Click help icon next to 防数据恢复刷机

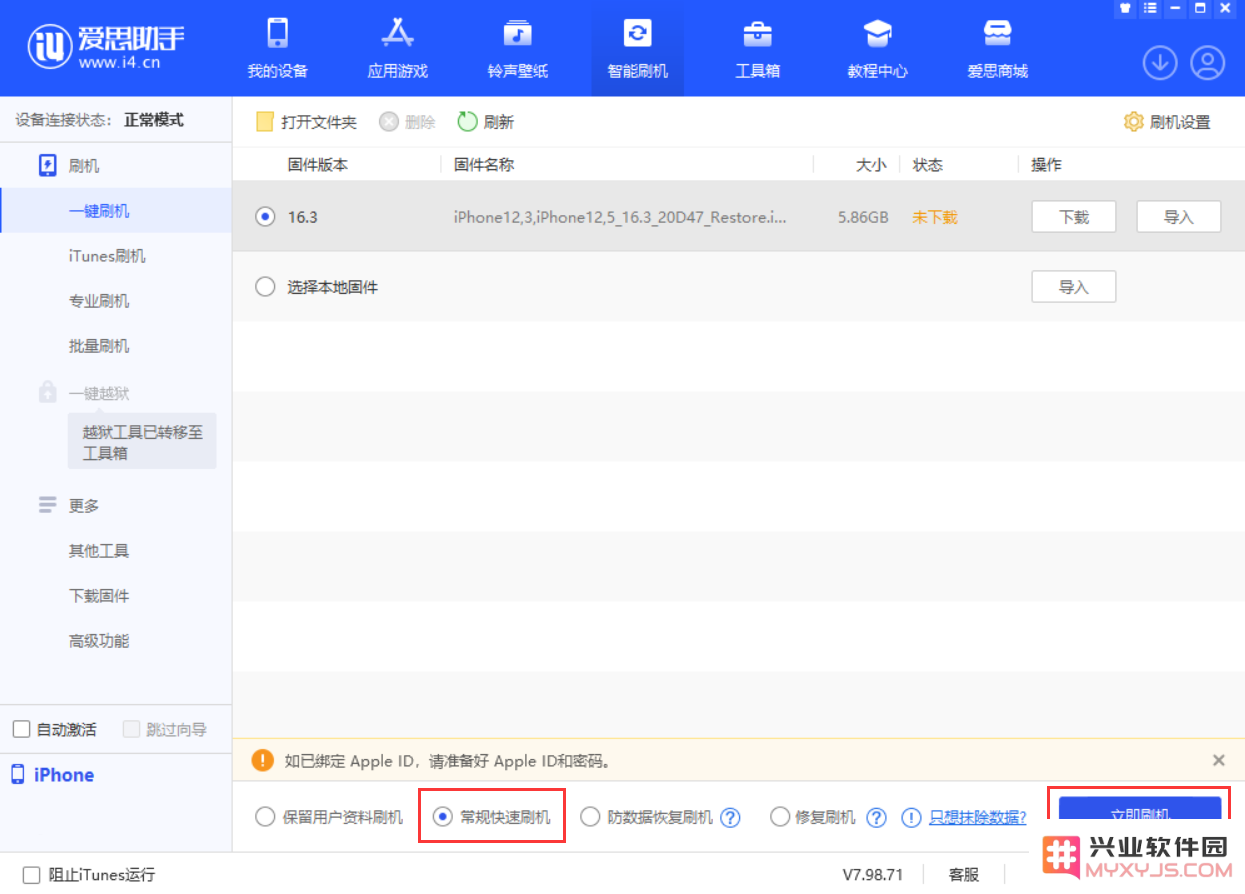[x=731, y=818]
